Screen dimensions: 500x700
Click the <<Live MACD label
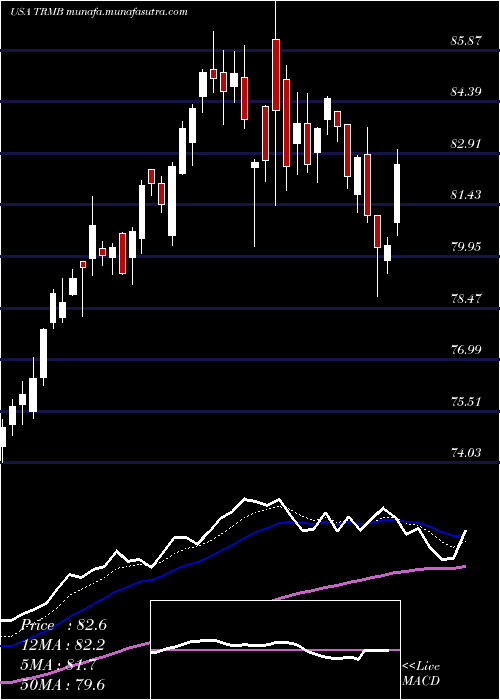(421, 674)
